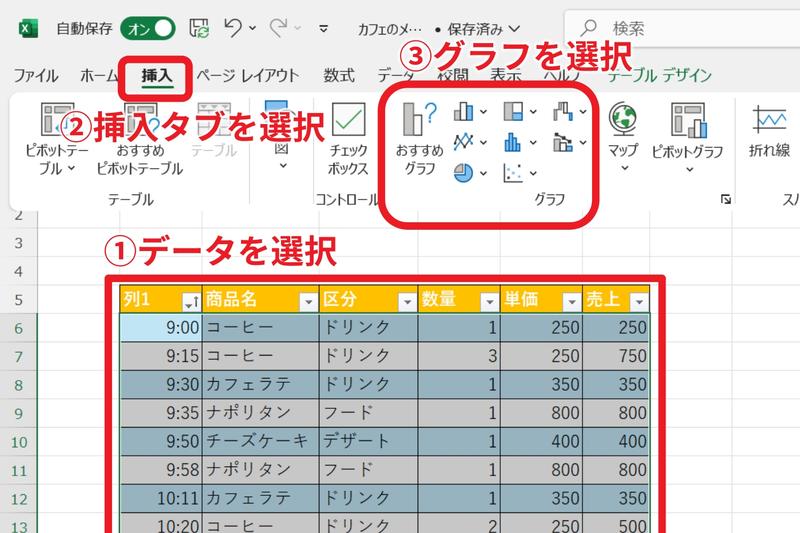Insert a pie or doughnut chart

point(463,173)
